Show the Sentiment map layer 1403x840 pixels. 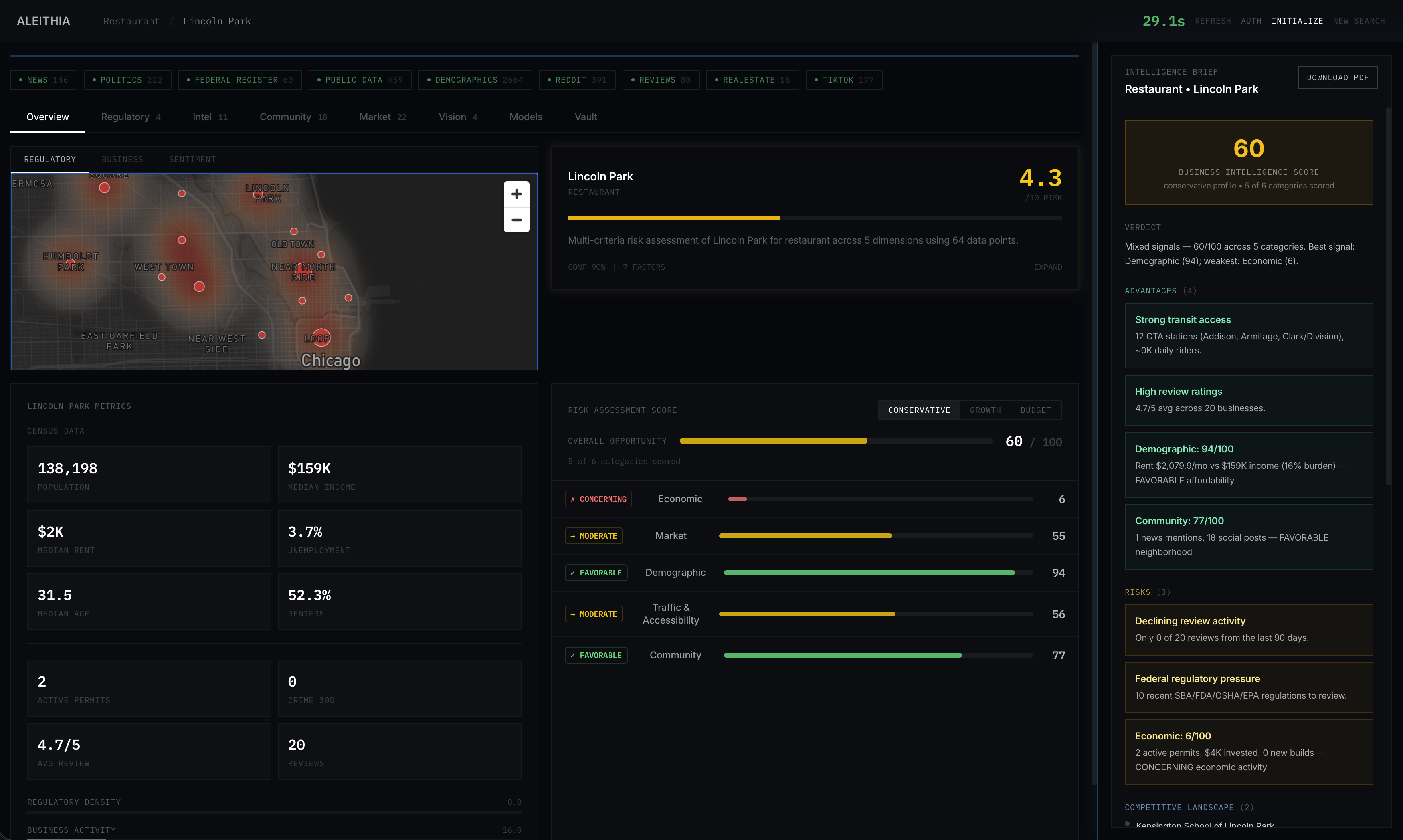tap(192, 160)
